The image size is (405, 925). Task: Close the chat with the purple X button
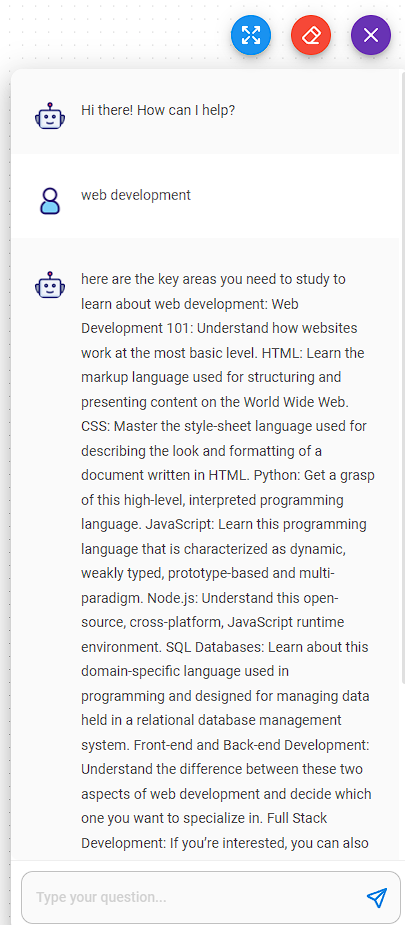[x=371, y=35]
